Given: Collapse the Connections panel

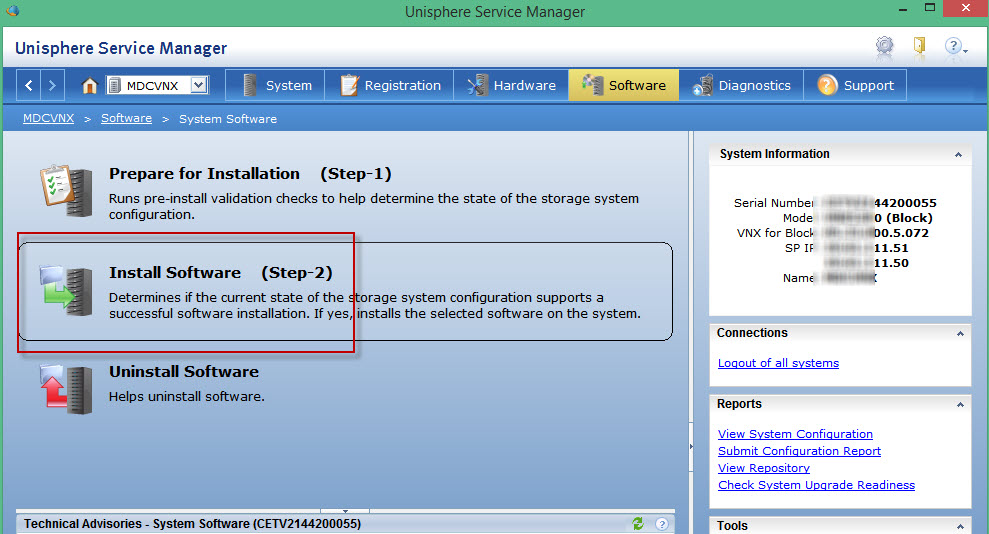Looking at the screenshot, I should [960, 334].
